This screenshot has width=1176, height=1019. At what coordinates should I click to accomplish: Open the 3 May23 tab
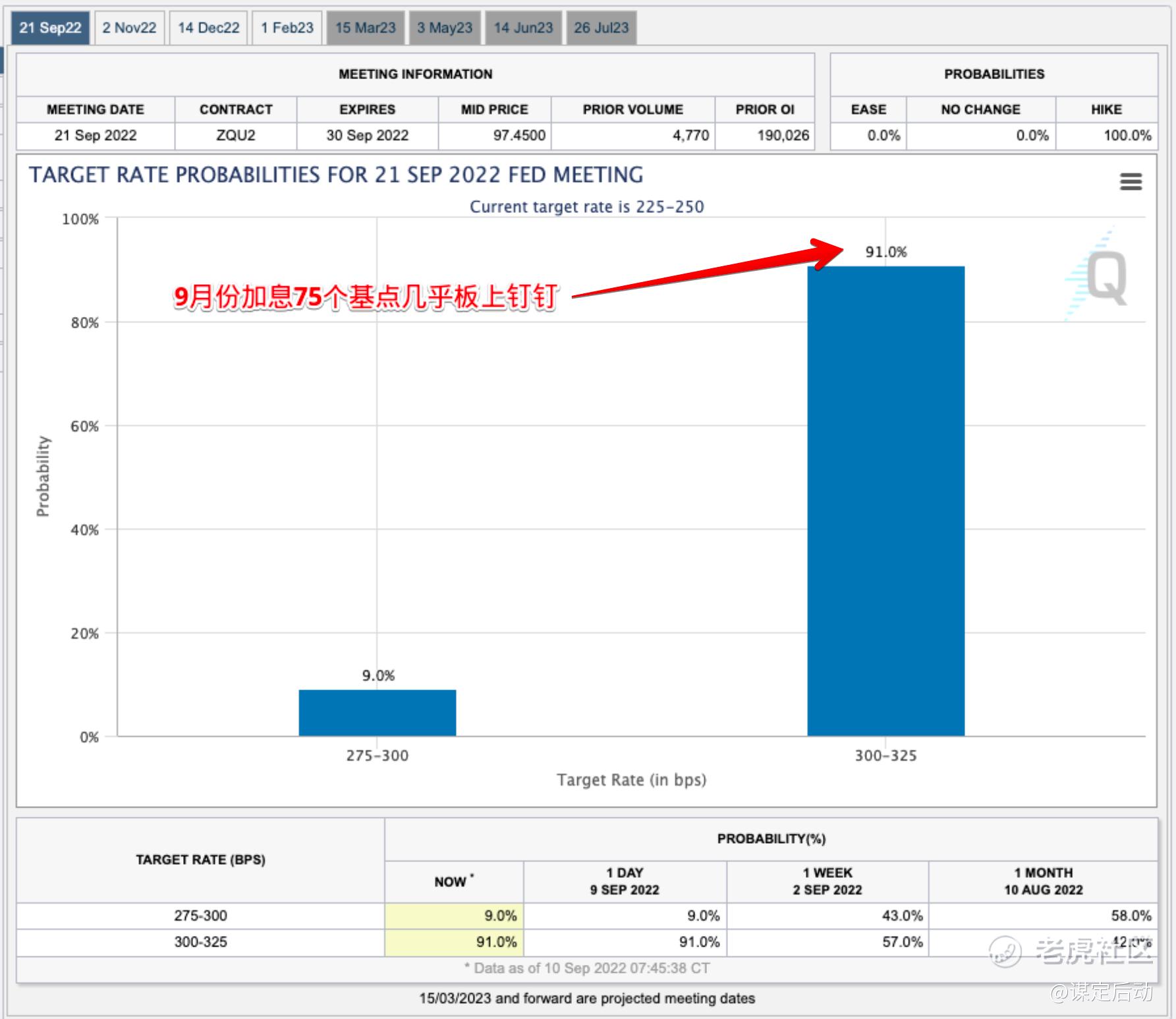[x=445, y=28]
